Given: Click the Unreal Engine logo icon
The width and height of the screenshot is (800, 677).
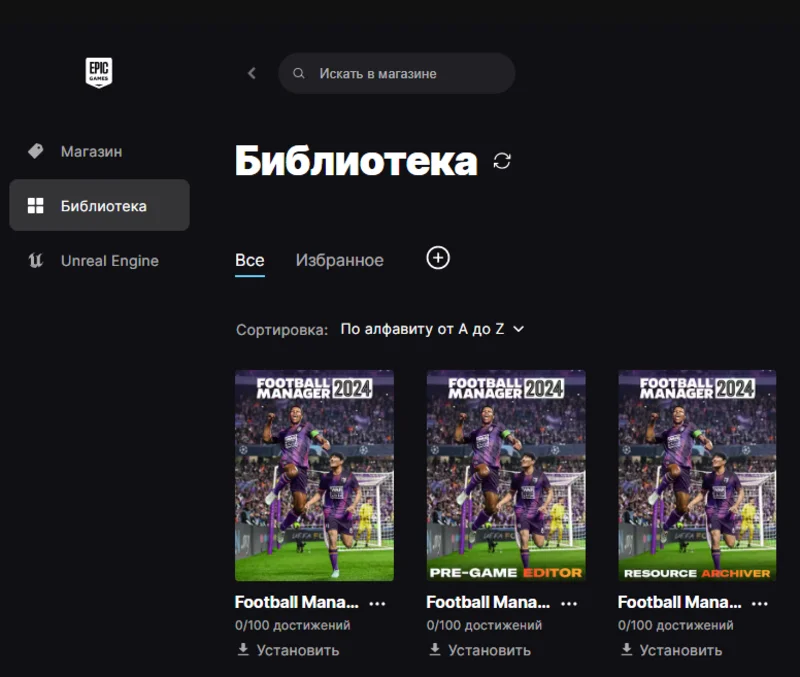Looking at the screenshot, I should [36, 261].
